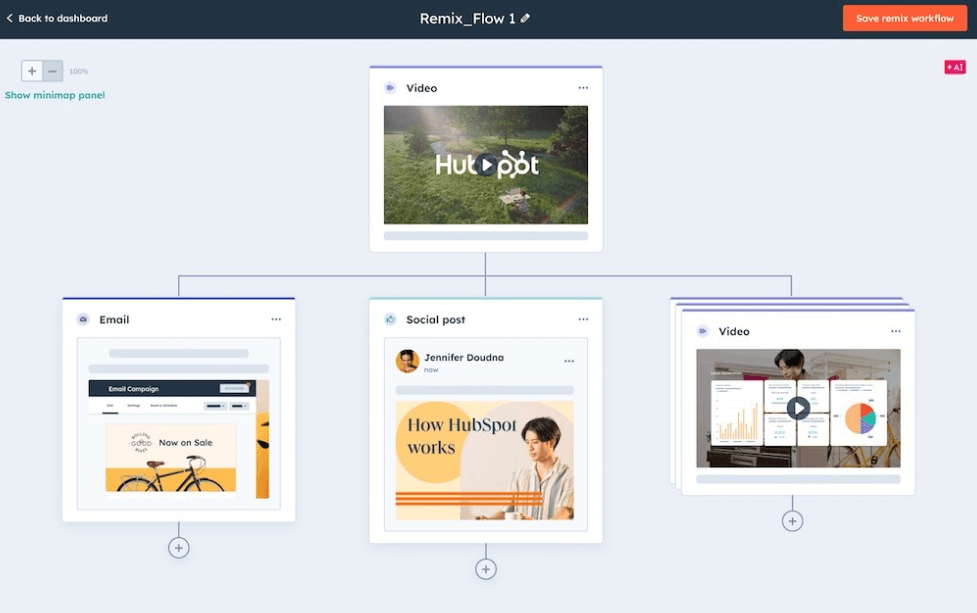Screen dimensions: 977x613
Task: Open the three-dot menu on the Video card
Action: click(x=584, y=88)
